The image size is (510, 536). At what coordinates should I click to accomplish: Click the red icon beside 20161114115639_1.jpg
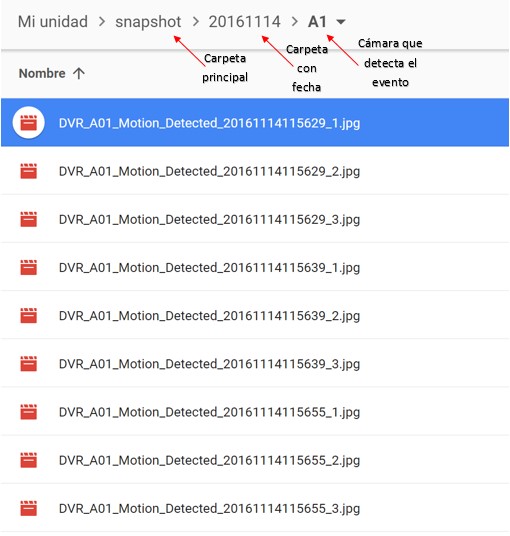point(28,267)
